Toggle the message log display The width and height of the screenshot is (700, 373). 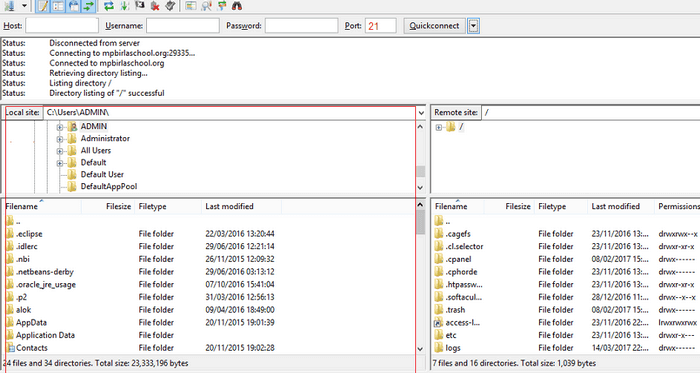(42, 6)
